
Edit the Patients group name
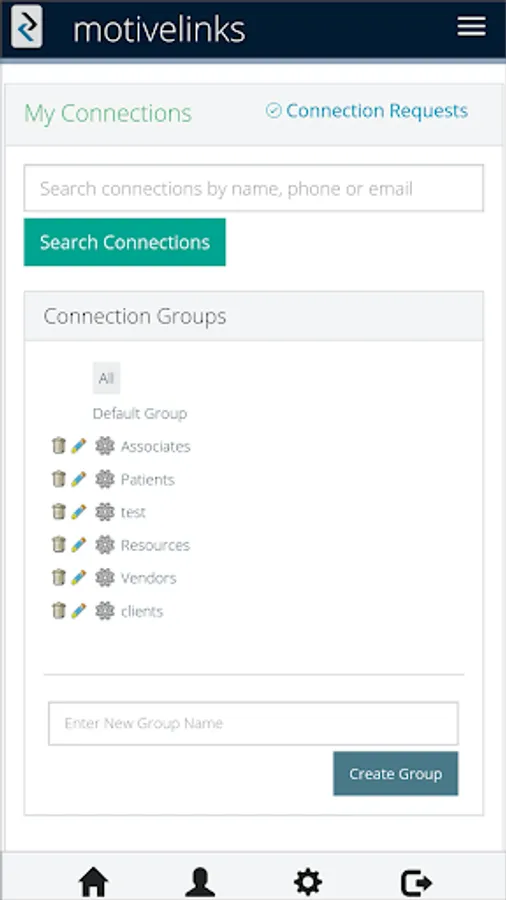pyautogui.click(x=79, y=479)
